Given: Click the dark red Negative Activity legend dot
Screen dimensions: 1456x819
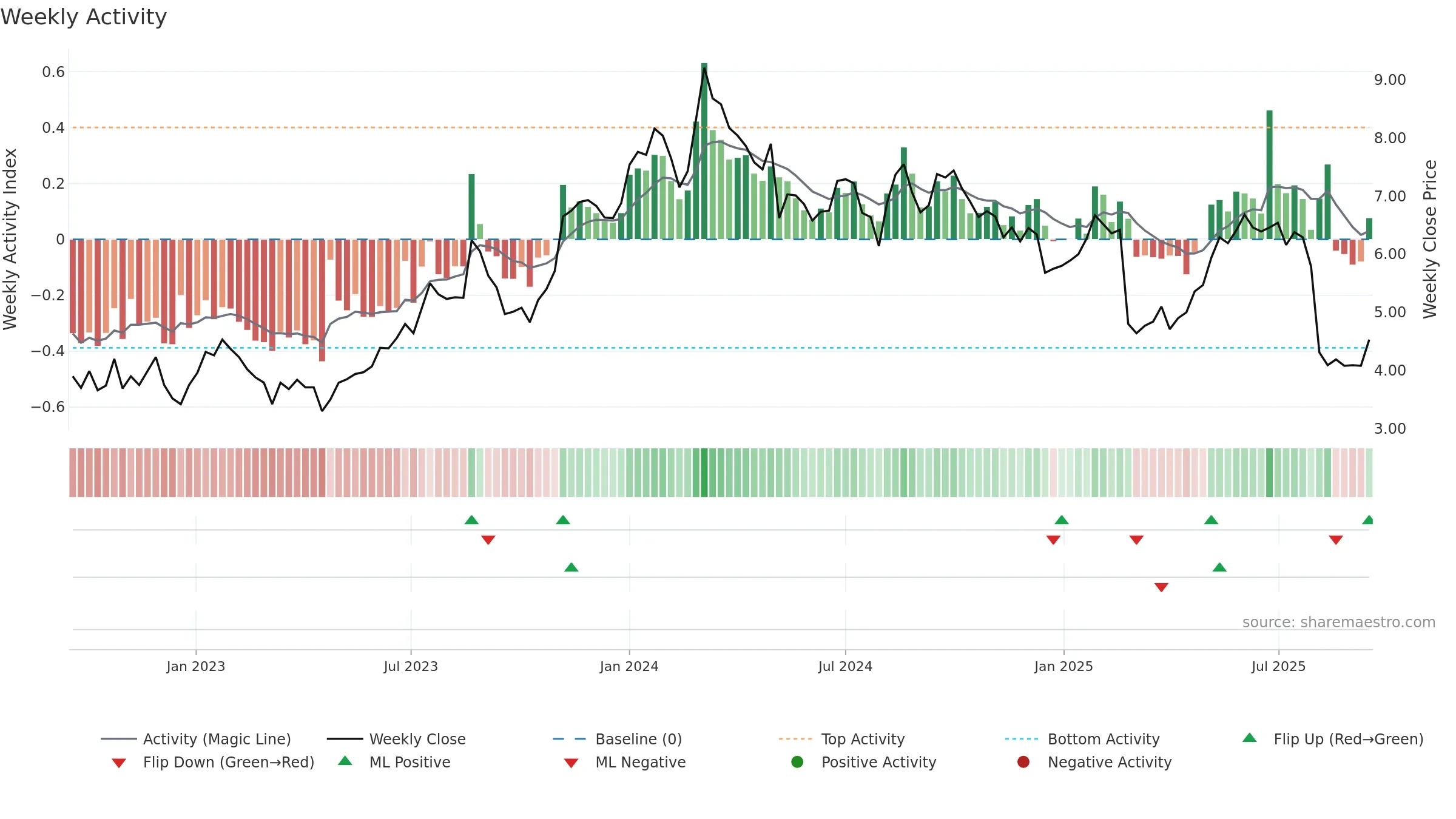Looking at the screenshot, I should (1023, 762).
